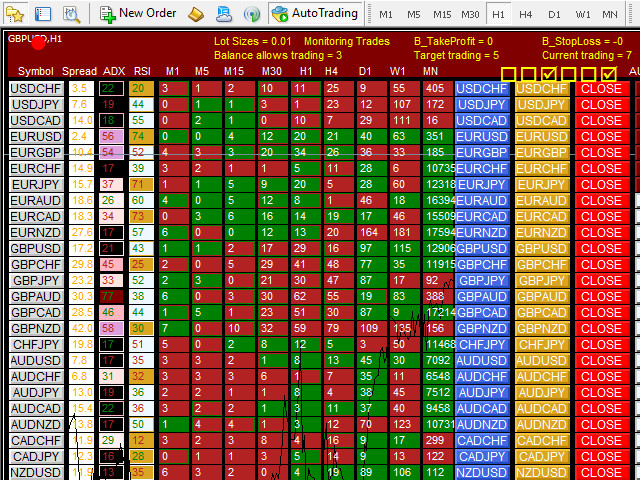Click the GBPAUD ADX value 77
640x480 pixels.
[x=111, y=297]
